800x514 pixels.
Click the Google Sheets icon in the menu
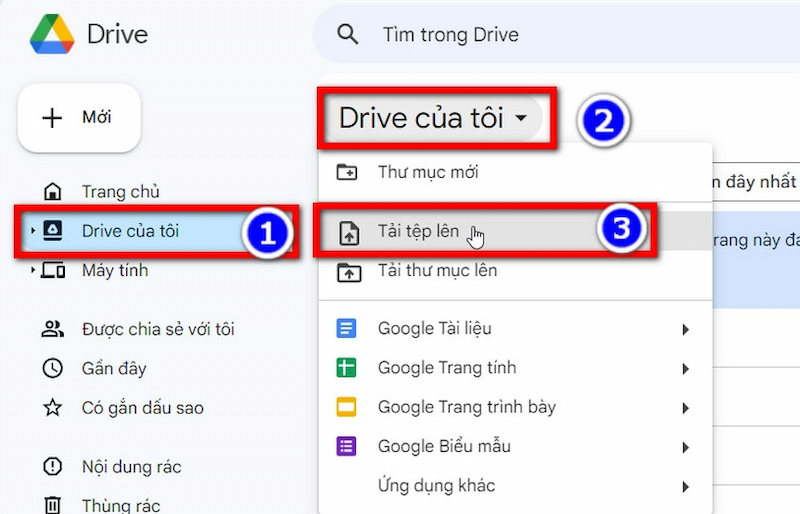coord(346,368)
